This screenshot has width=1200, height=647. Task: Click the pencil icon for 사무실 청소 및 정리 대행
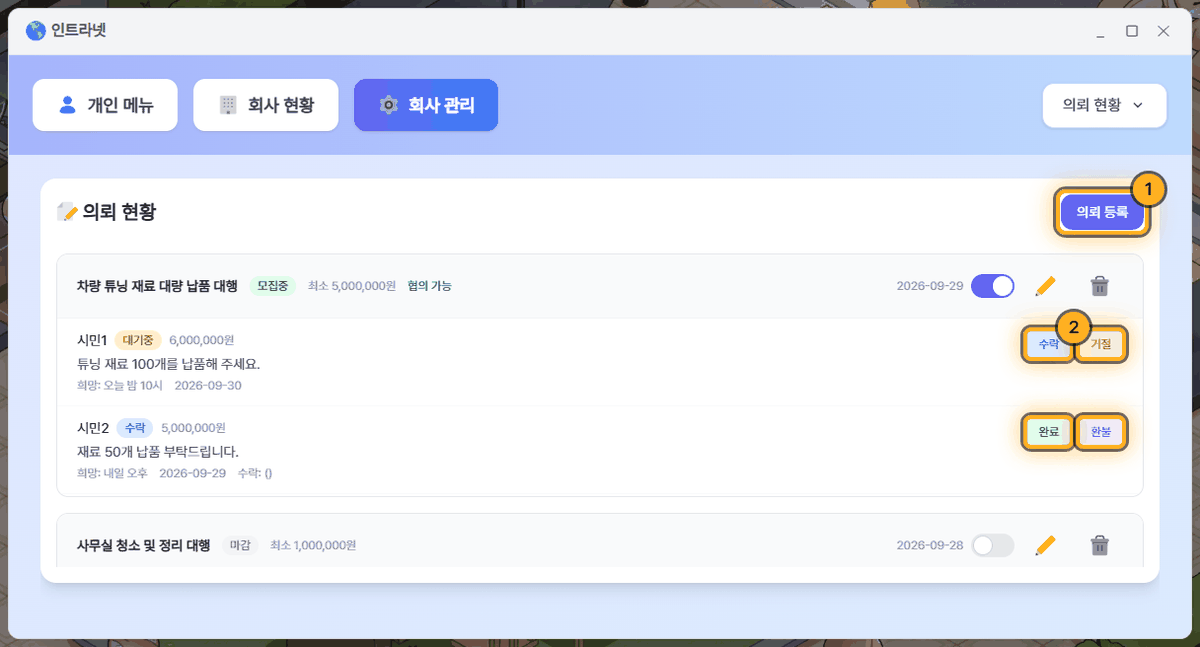(x=1045, y=545)
